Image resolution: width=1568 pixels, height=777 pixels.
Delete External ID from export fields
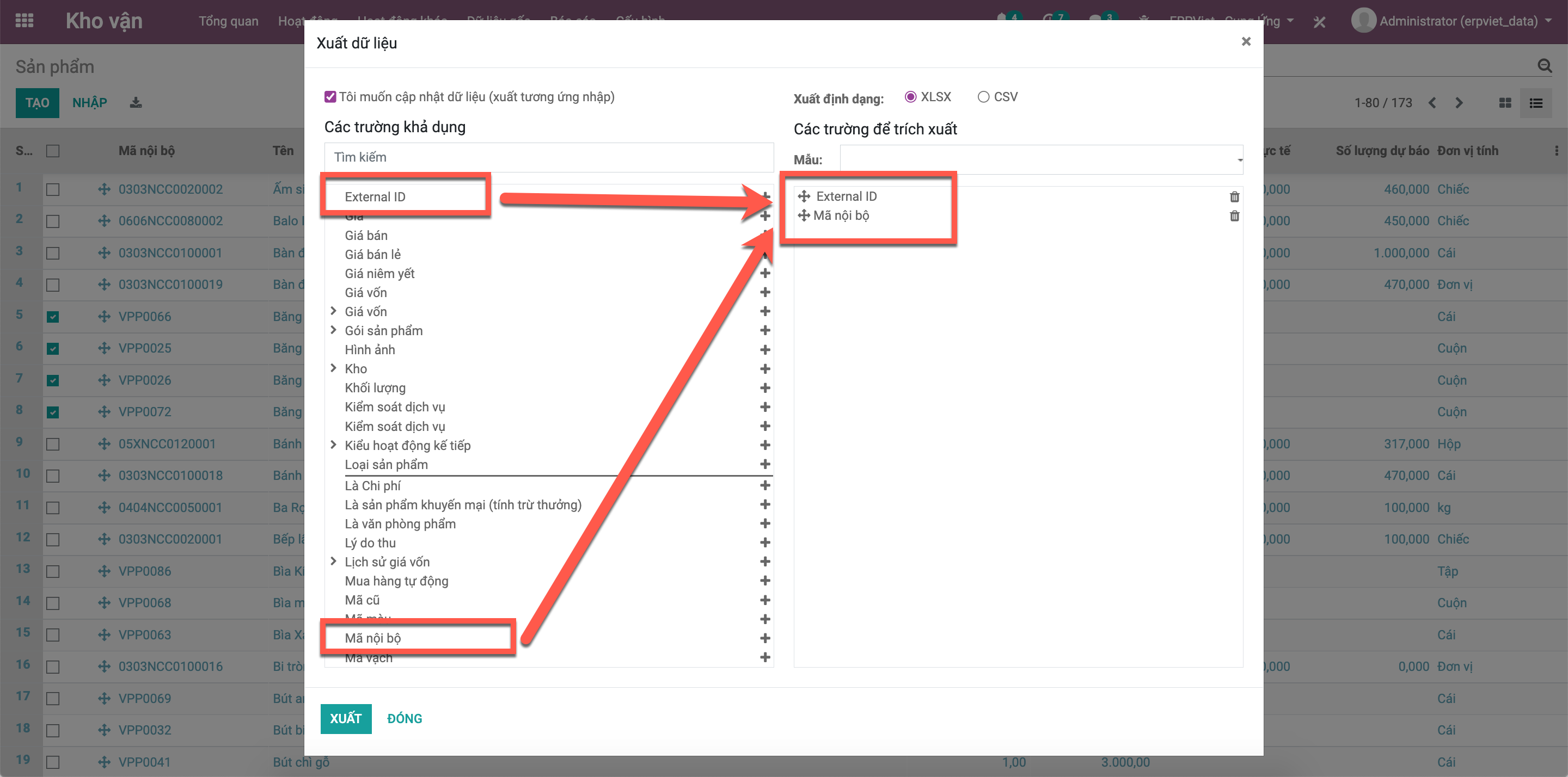[x=1234, y=196]
